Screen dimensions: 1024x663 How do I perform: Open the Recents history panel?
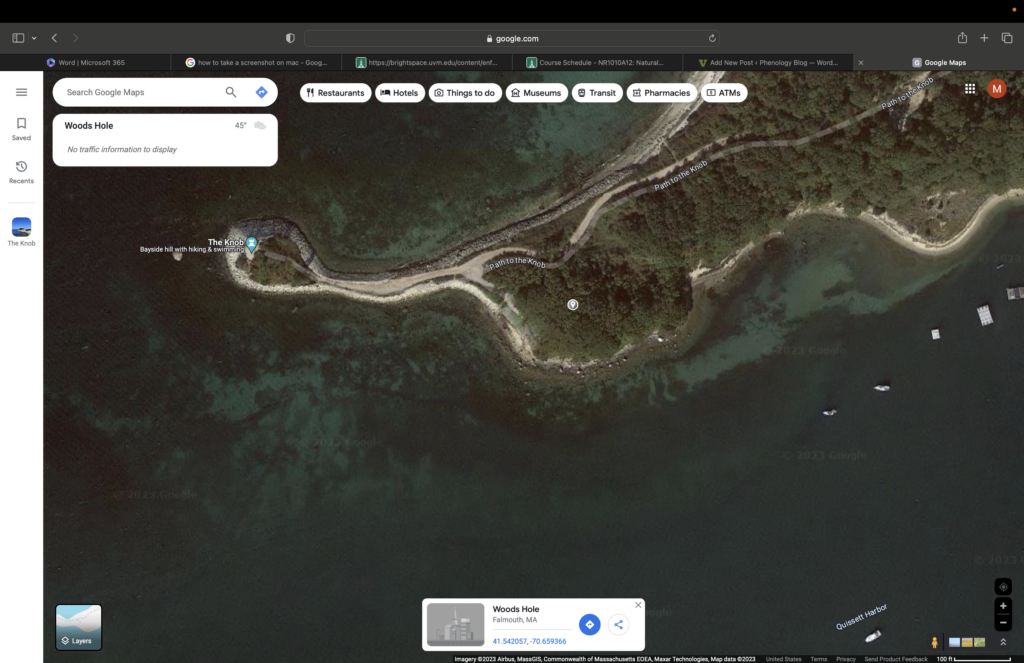[21, 172]
